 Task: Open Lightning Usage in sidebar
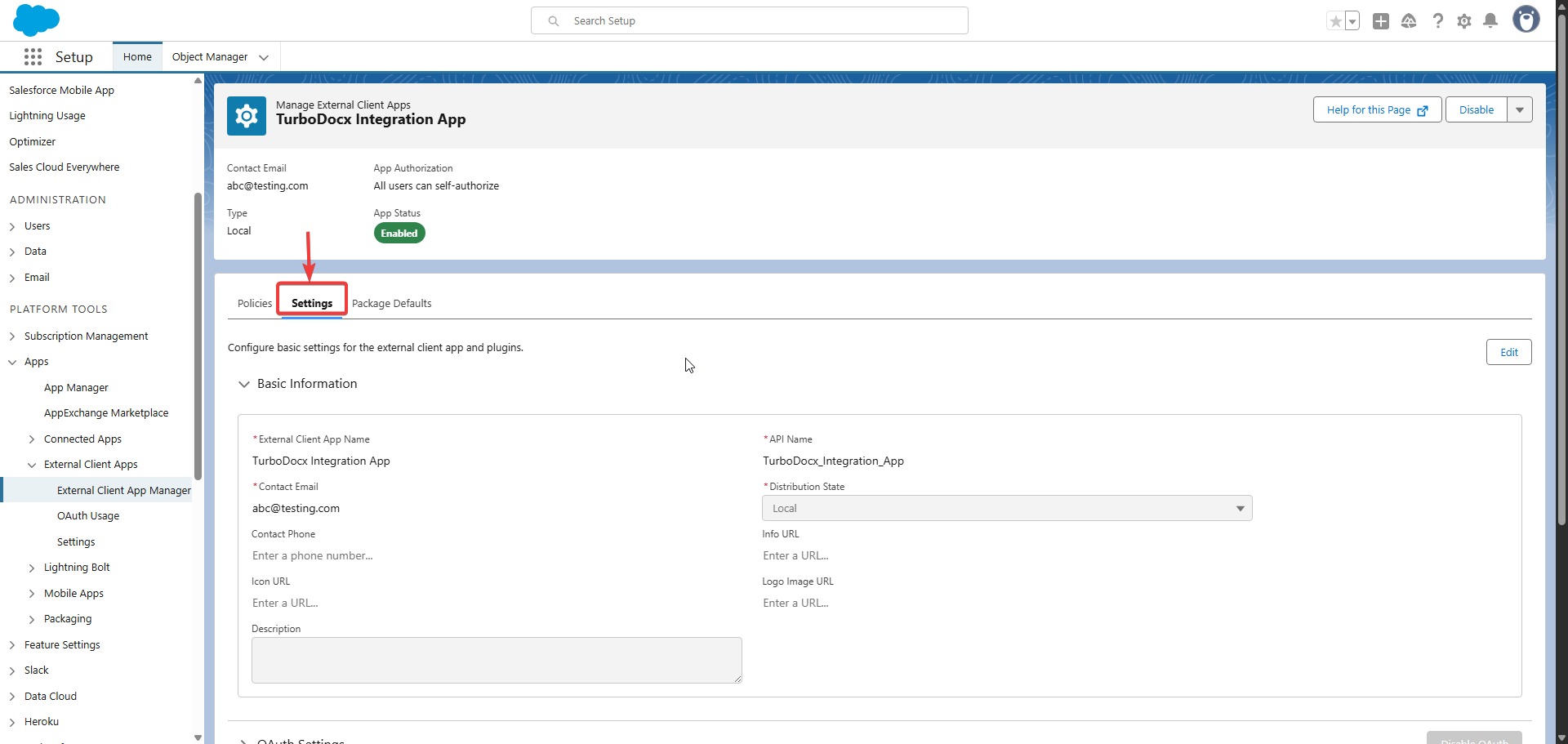[47, 116]
